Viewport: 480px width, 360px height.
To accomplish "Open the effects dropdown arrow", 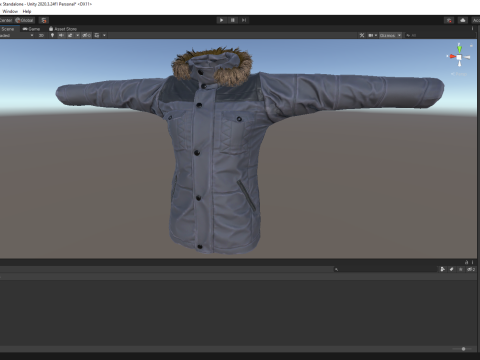I will (78, 35).
